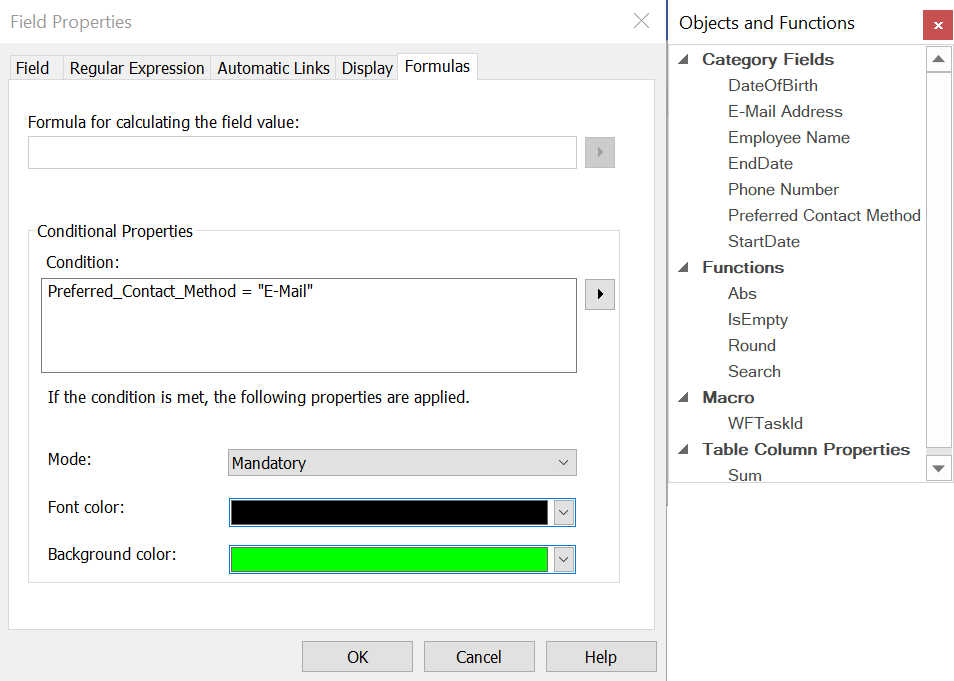Screen dimensions: 954x681
Task: Collapse the Functions section
Action: 684,267
